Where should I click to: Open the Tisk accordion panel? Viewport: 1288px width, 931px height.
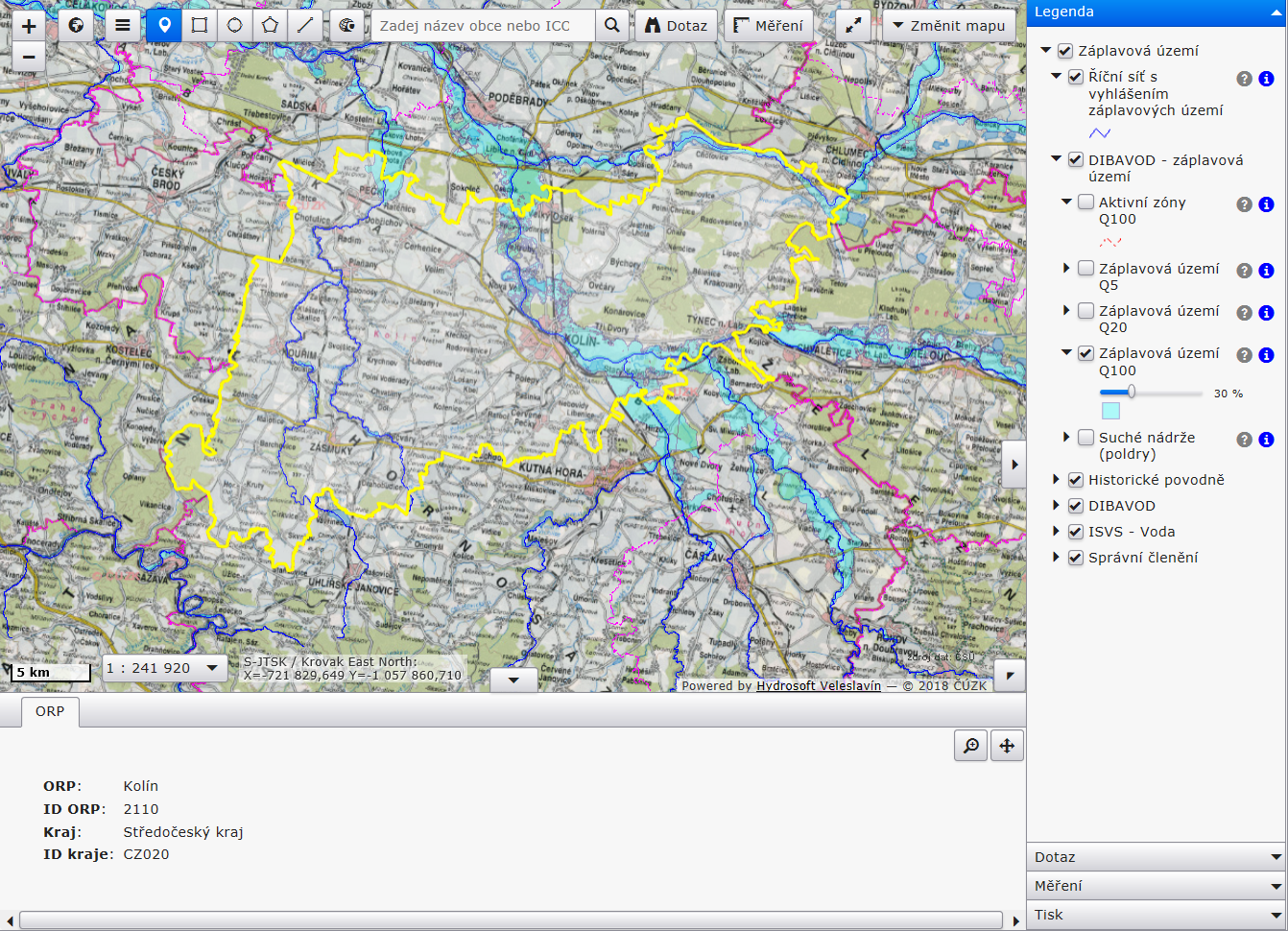pyautogui.click(x=1157, y=915)
